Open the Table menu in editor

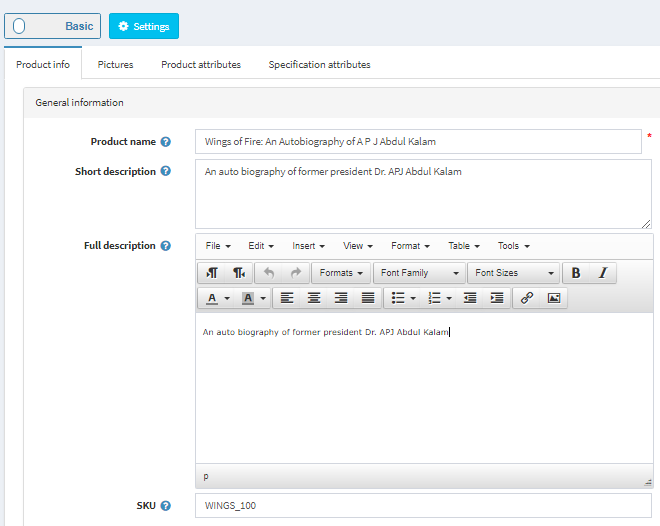[464, 246]
